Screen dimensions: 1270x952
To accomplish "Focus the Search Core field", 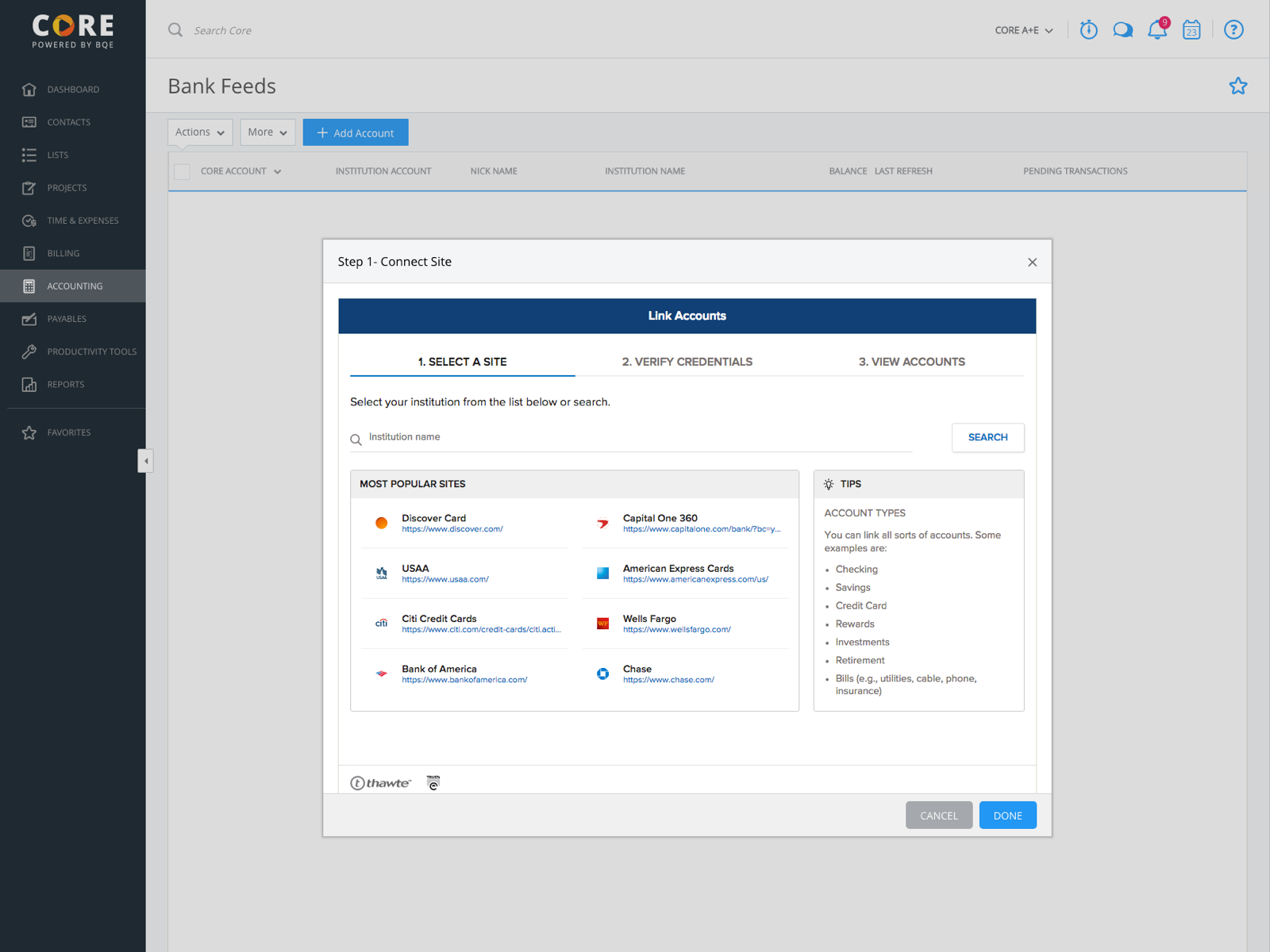I will tap(223, 30).
